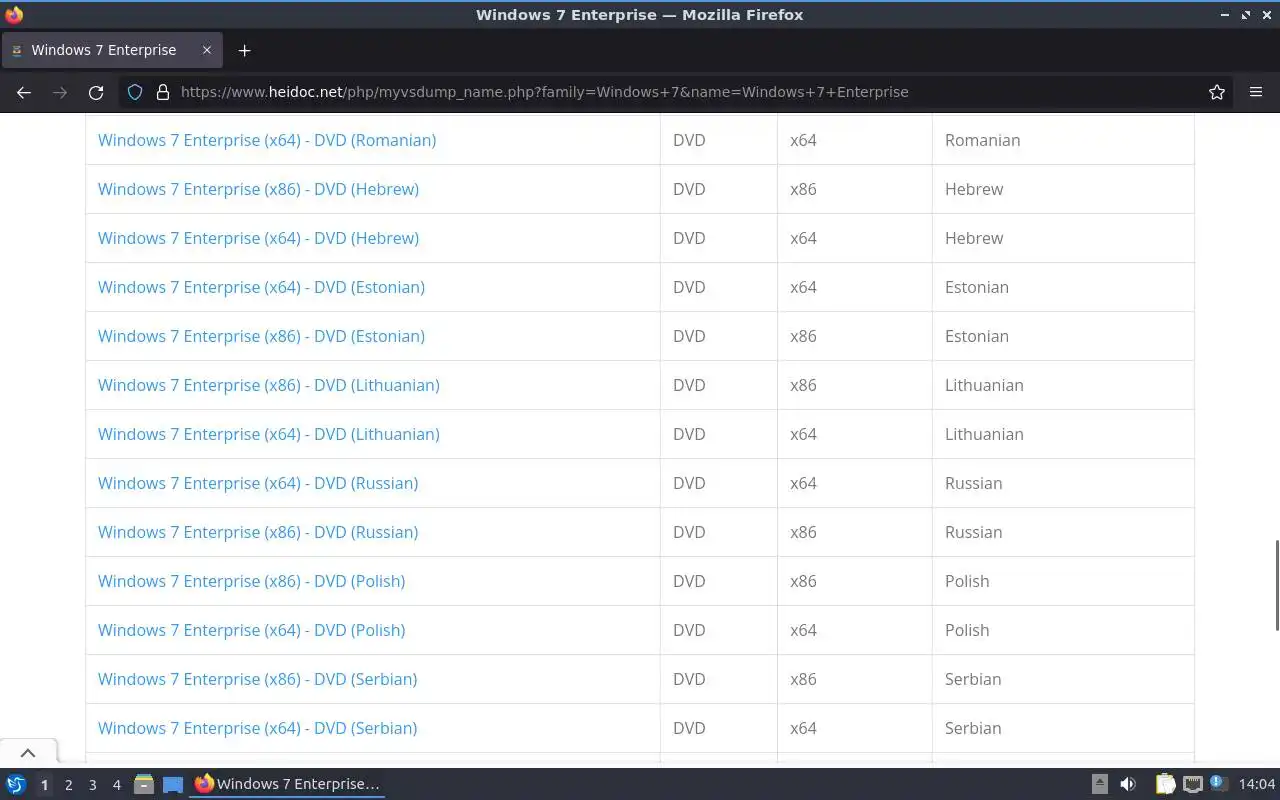Screen dimensions: 1280x800
Task: Select the Windows 7 Enterprise tab
Action: click(x=112, y=50)
